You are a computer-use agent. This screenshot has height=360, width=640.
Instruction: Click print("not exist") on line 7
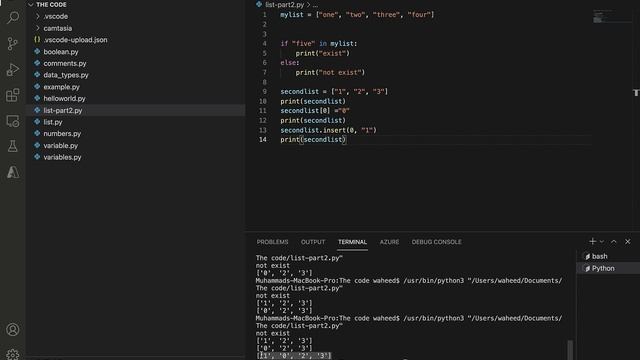(x=330, y=72)
